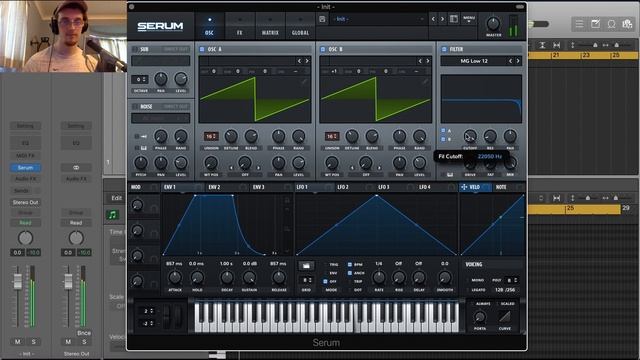Screen dimensions: 640x360
Task: Click OSC B warp mode right arrow
Action: [x=379, y=168]
